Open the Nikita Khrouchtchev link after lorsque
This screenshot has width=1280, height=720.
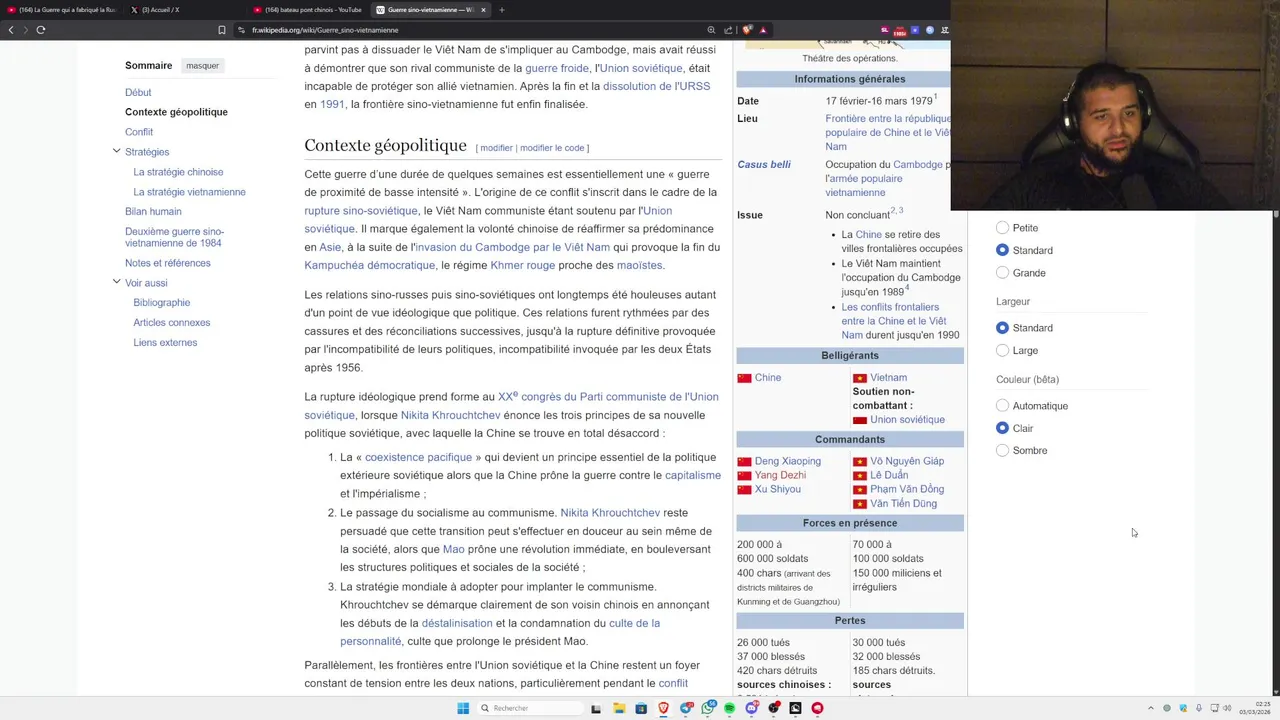pos(450,415)
